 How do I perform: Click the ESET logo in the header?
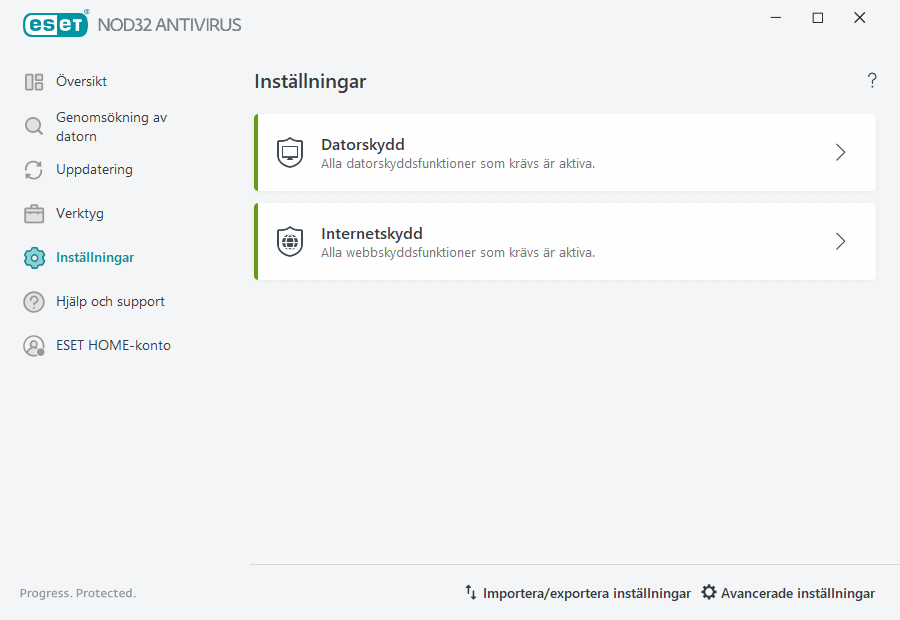(55, 23)
